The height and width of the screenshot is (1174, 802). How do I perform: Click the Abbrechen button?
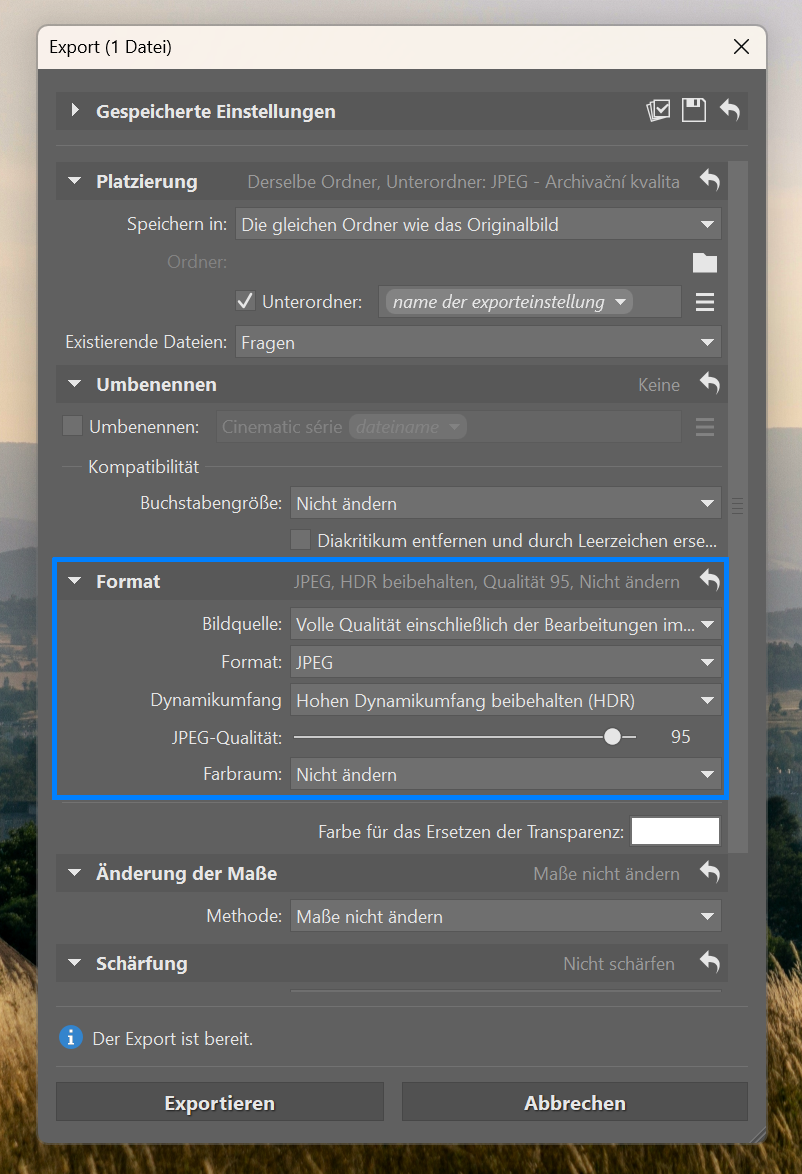575,1103
